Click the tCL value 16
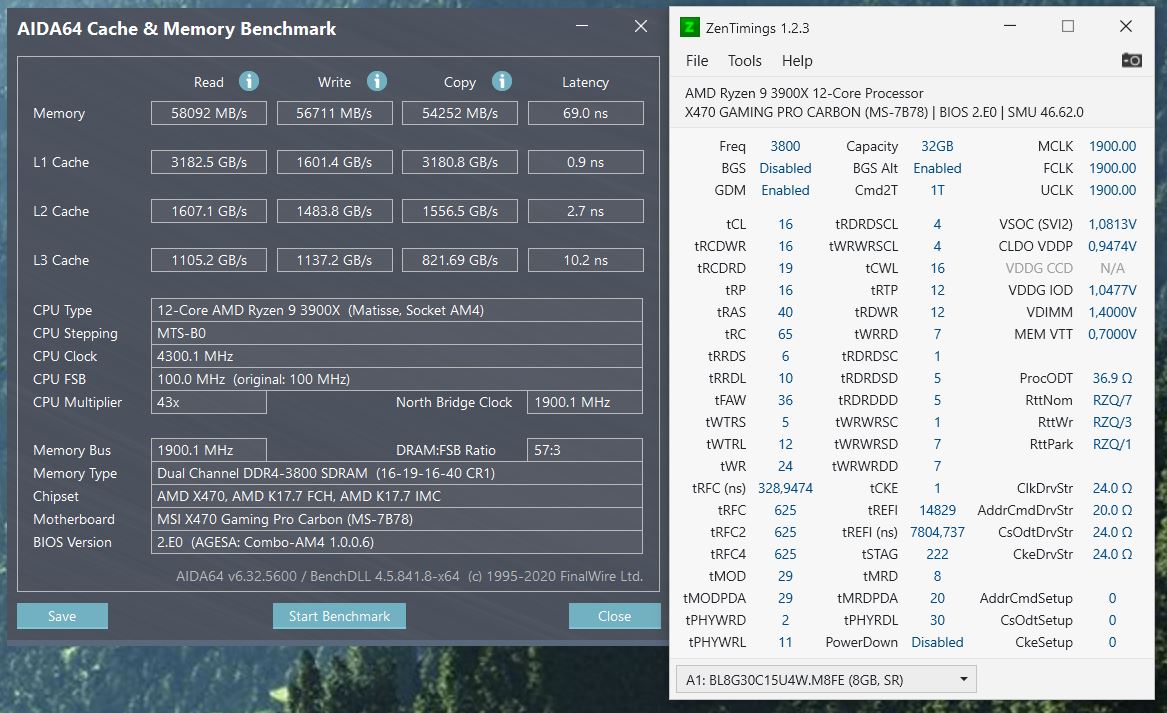The image size is (1167, 713). click(785, 224)
